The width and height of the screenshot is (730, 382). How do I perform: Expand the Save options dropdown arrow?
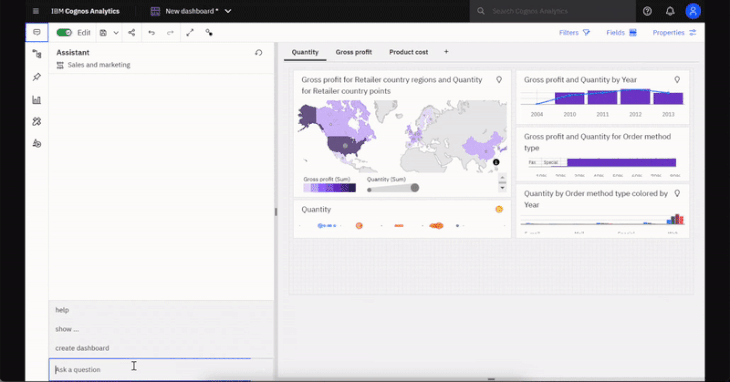tap(116, 33)
